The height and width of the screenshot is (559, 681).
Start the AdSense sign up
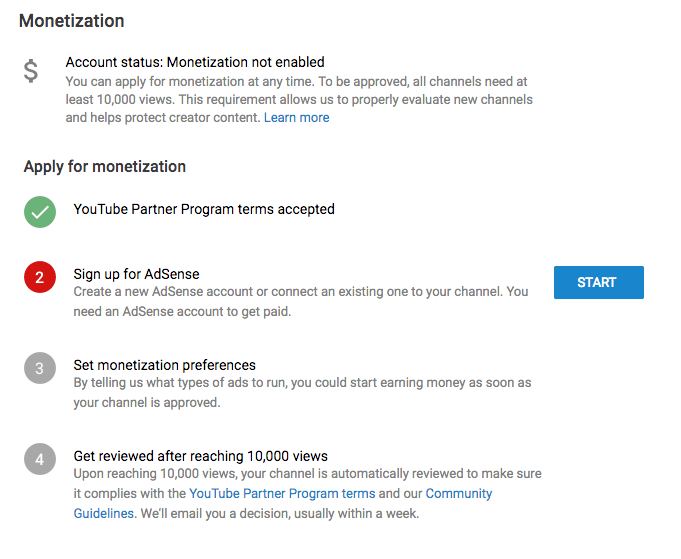pos(598,282)
